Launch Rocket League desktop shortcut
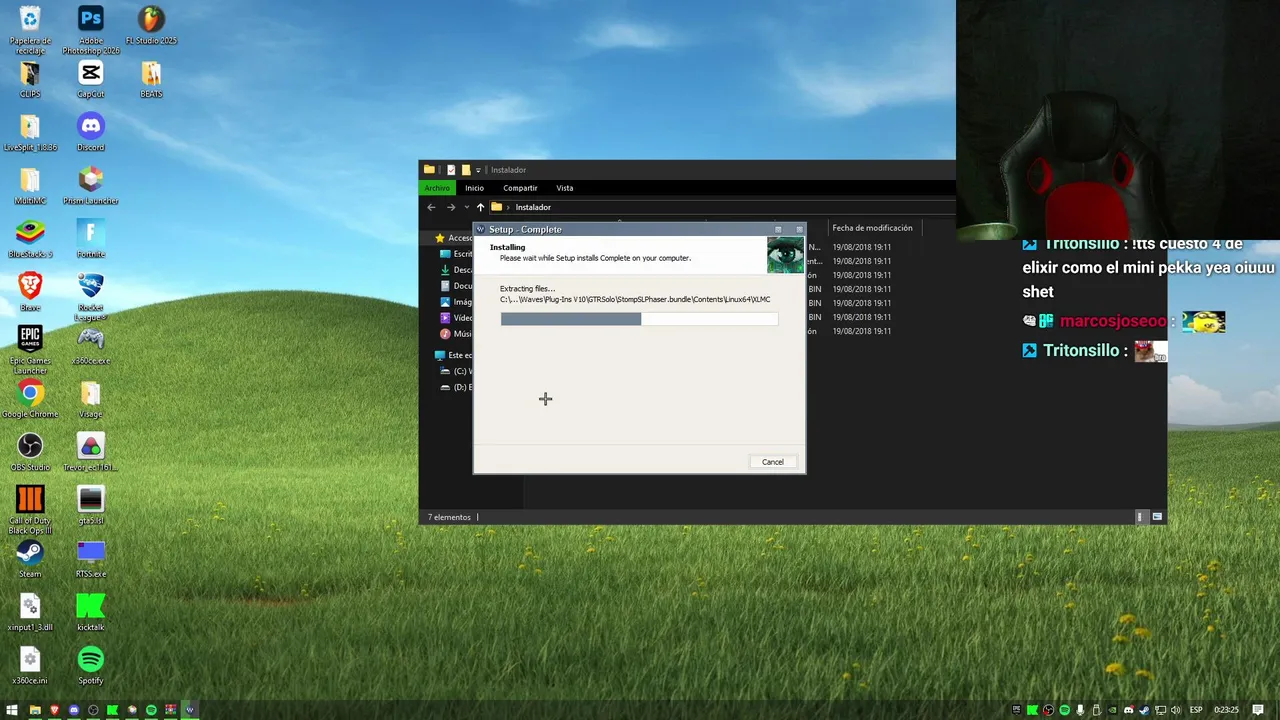1280x720 pixels. pyautogui.click(x=90, y=297)
